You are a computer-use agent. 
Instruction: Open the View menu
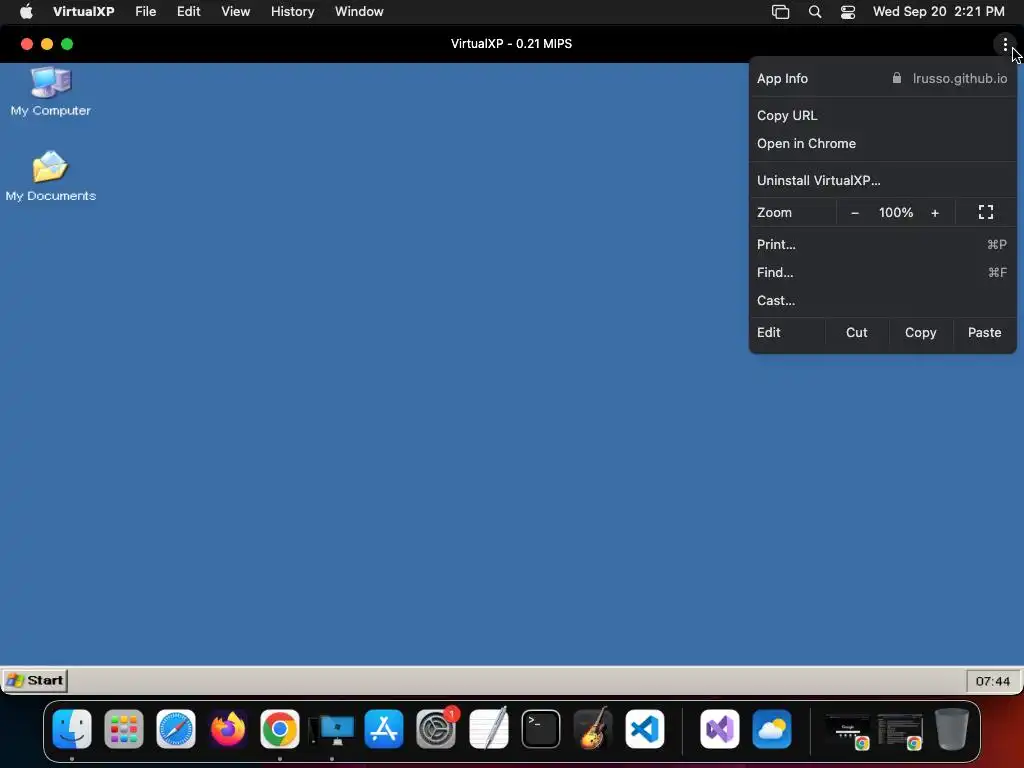click(x=236, y=11)
